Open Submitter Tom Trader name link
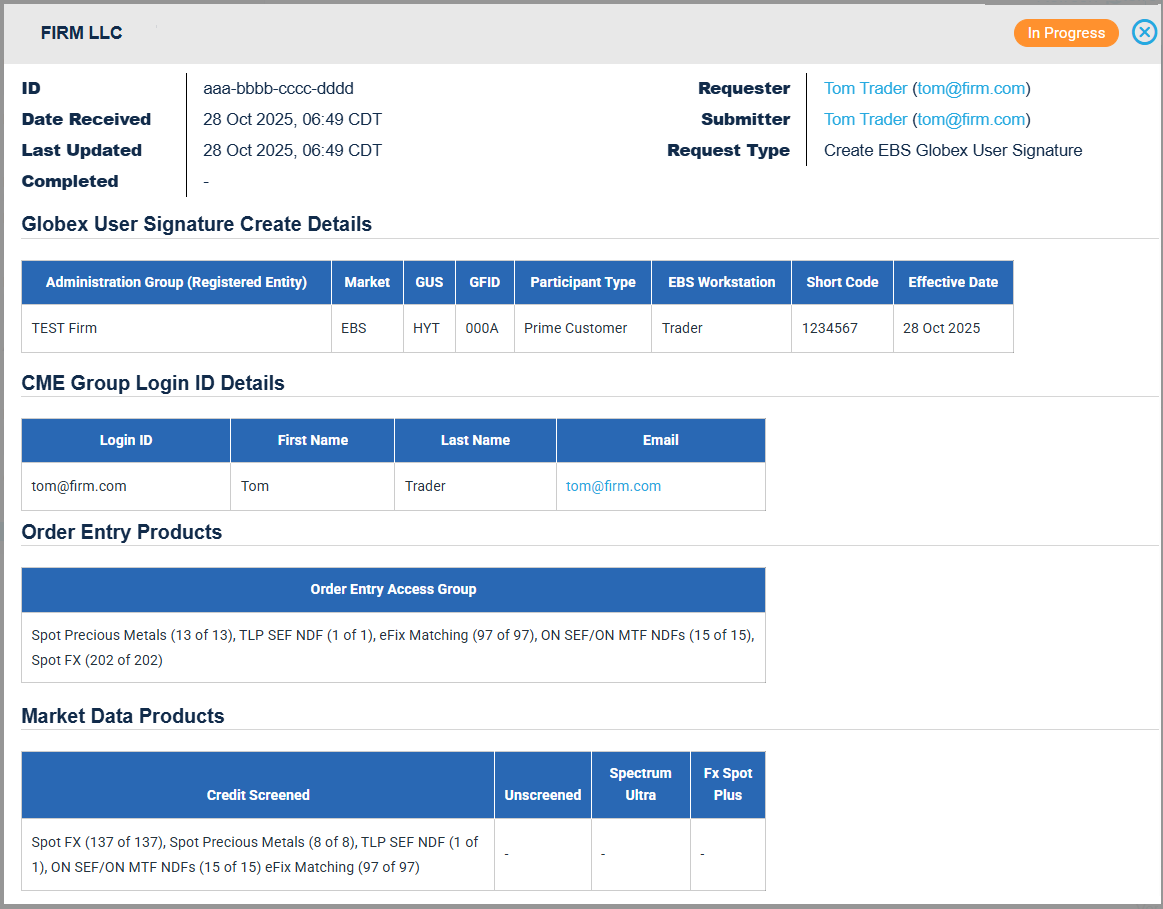 [865, 120]
